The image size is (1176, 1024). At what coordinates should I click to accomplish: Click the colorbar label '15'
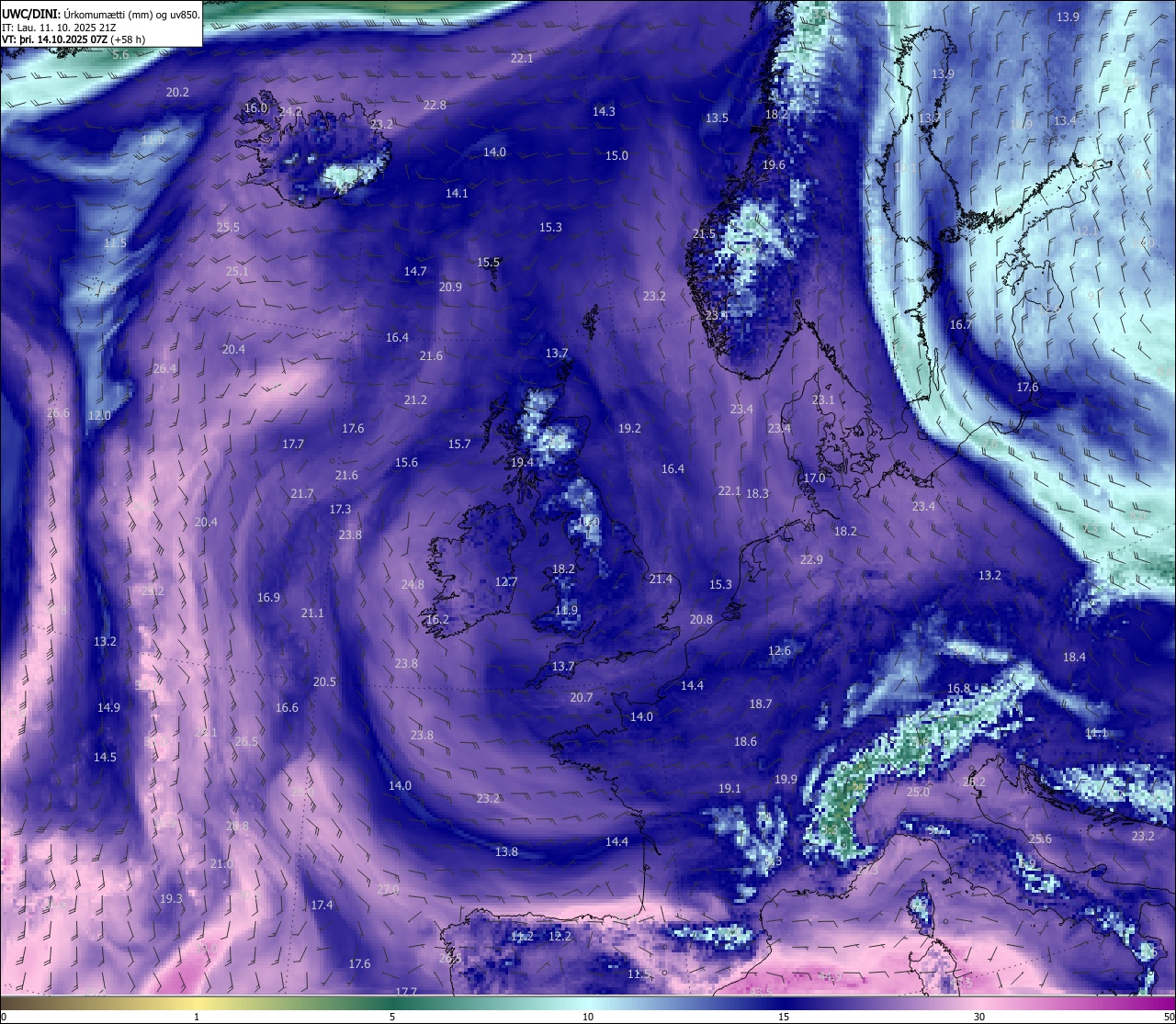tap(784, 1017)
